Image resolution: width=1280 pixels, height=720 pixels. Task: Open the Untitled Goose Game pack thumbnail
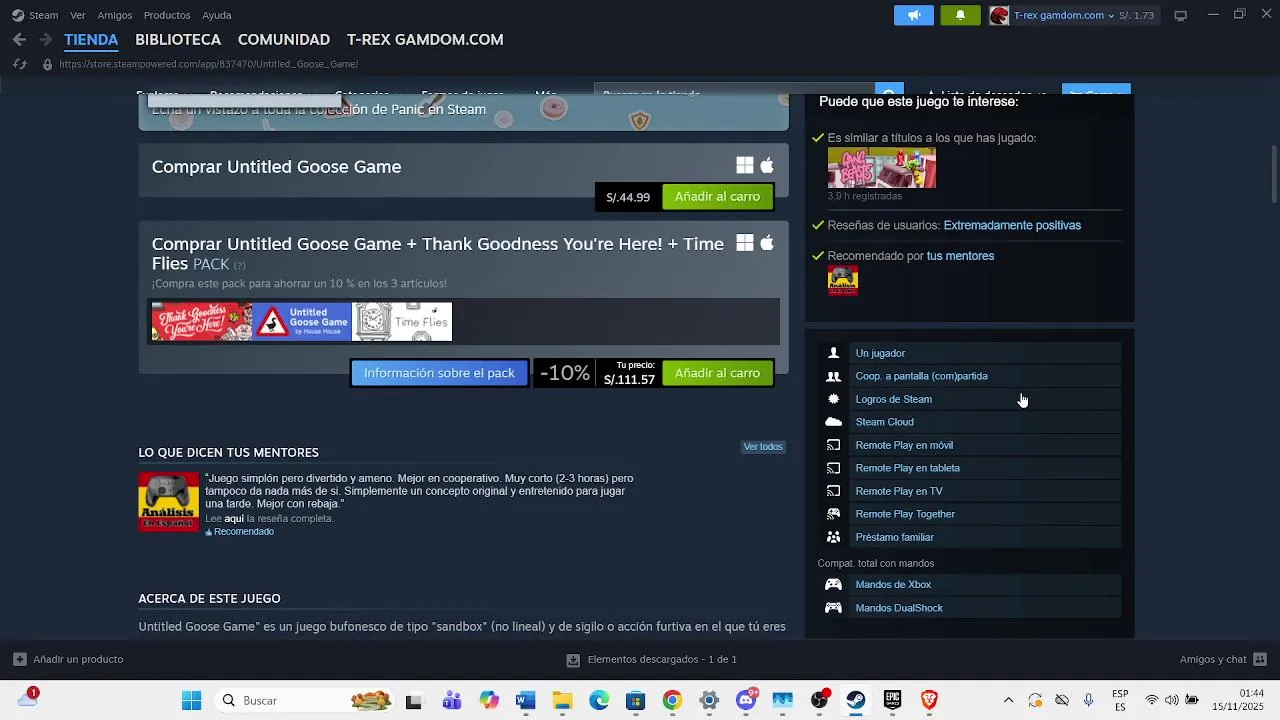click(302, 322)
